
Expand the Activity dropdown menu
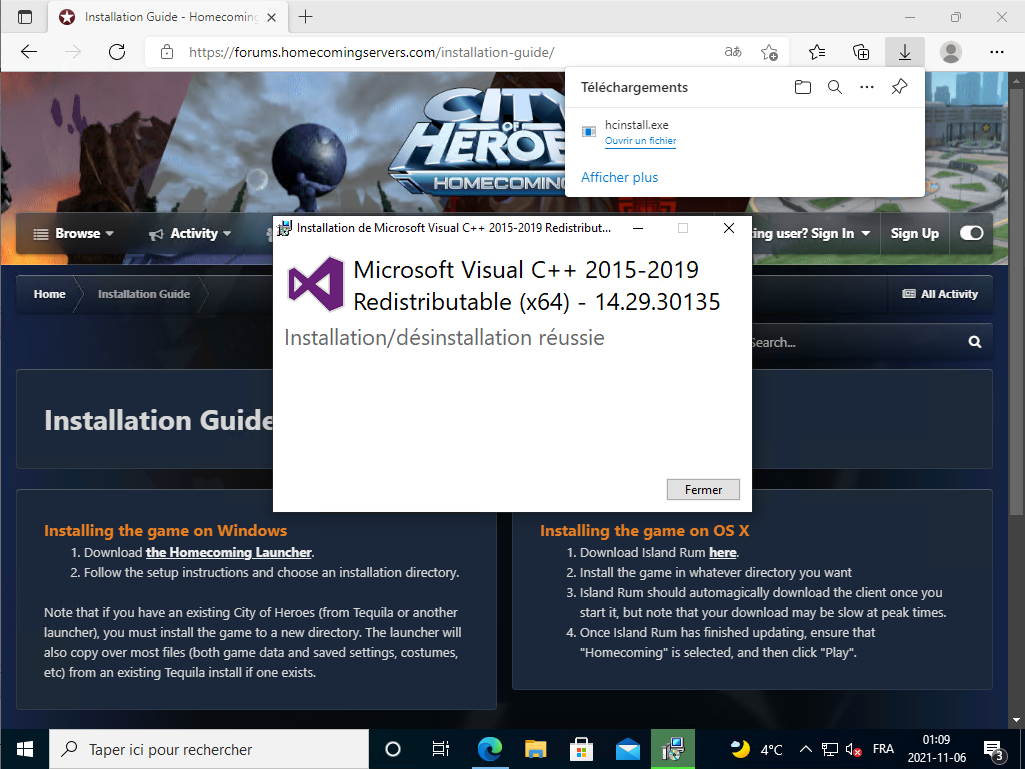tap(190, 233)
